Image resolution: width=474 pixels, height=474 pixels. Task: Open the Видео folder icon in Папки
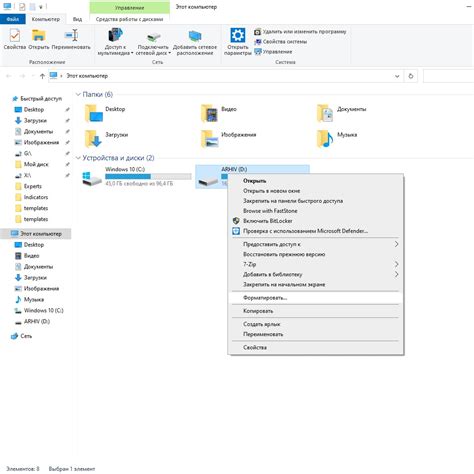pyautogui.click(x=209, y=113)
